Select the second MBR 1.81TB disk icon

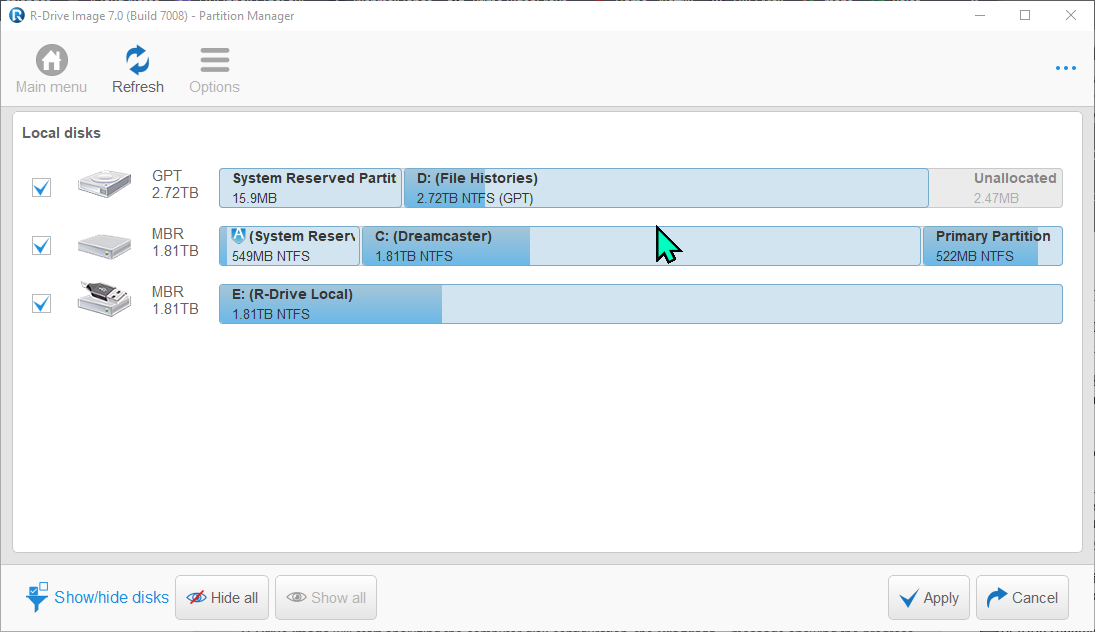pyautogui.click(x=105, y=245)
